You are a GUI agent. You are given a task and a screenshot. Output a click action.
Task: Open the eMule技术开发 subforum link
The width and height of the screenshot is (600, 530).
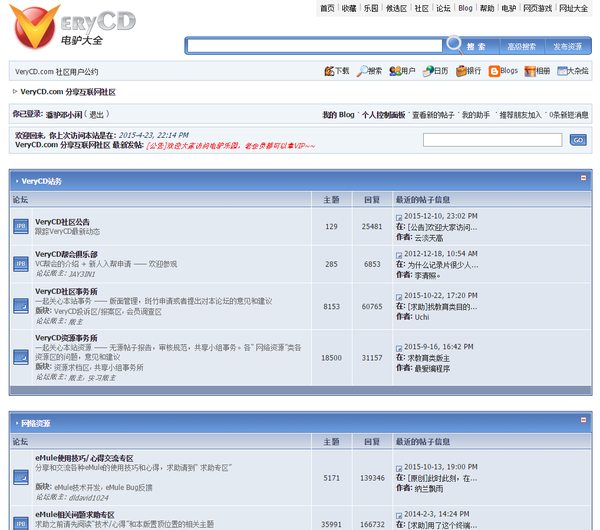click(x=78, y=488)
